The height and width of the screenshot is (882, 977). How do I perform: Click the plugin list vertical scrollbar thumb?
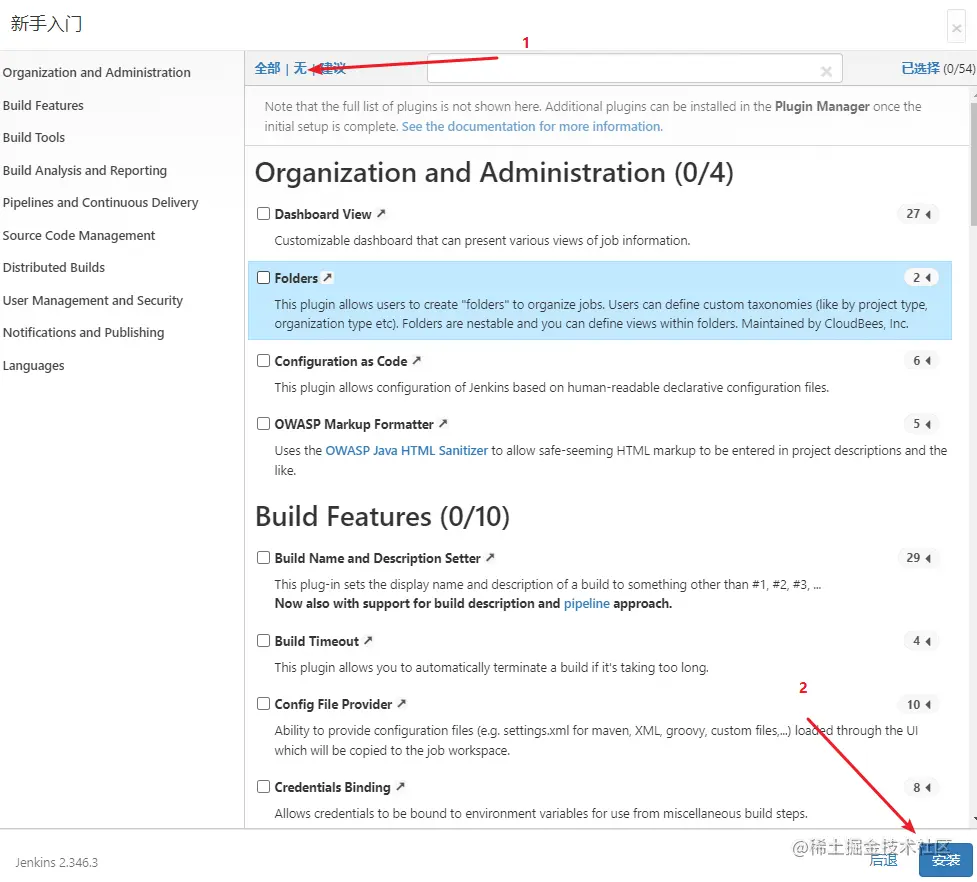(973, 163)
